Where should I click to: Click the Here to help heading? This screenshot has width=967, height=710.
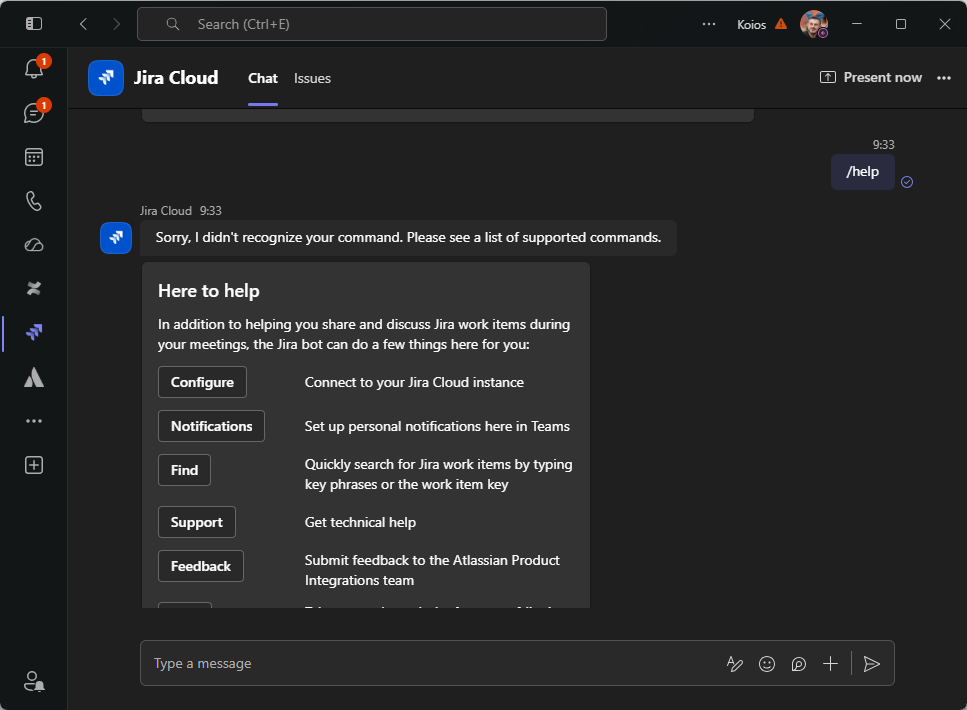208,291
